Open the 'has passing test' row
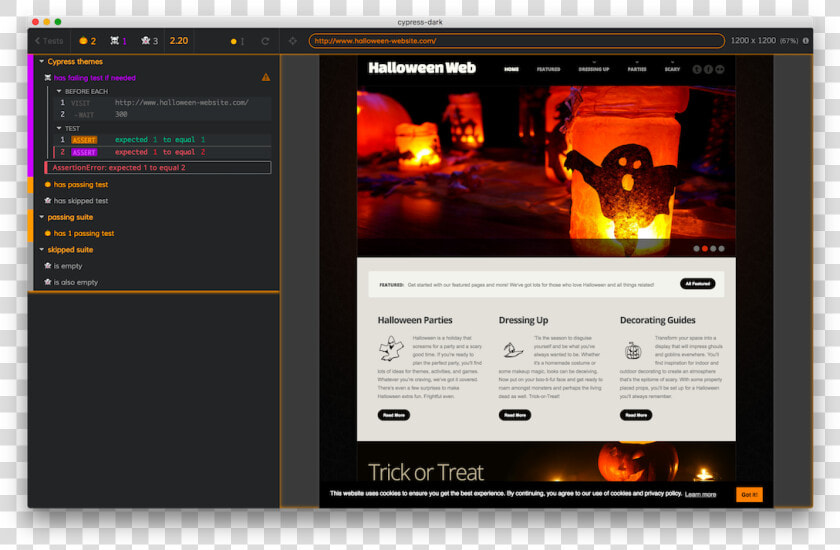The width and height of the screenshot is (840, 550). 81,184
